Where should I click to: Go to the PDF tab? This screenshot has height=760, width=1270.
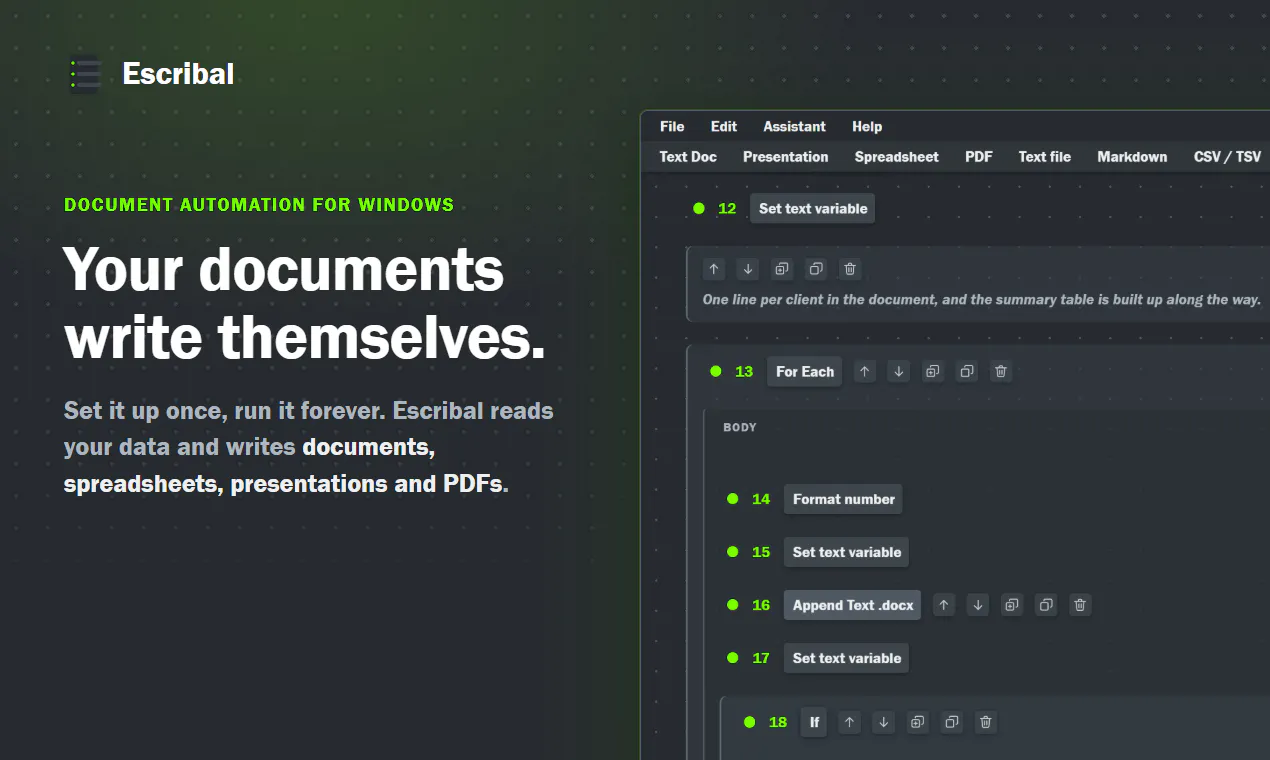pos(979,157)
